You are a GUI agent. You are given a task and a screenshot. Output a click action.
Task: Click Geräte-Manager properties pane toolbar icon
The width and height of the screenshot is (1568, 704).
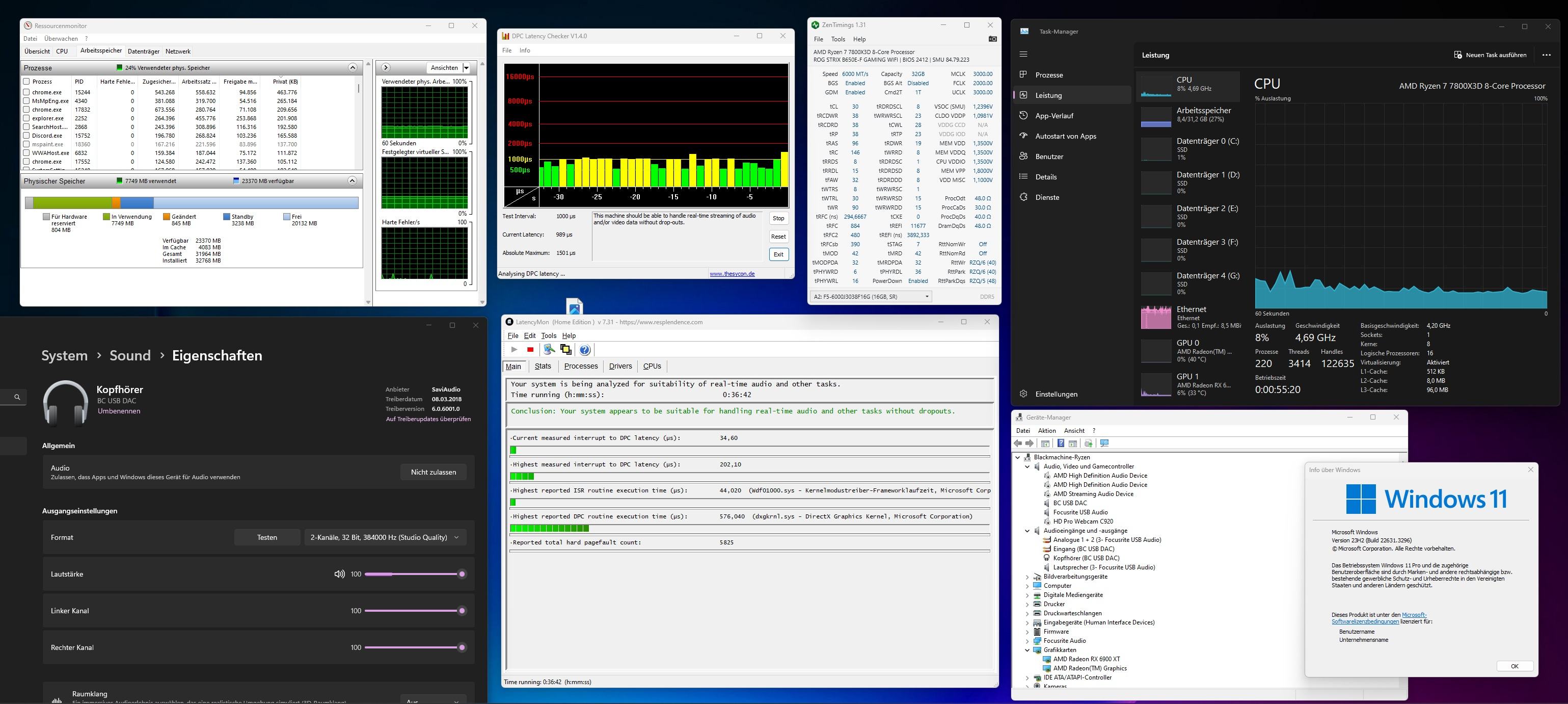tap(1072, 444)
